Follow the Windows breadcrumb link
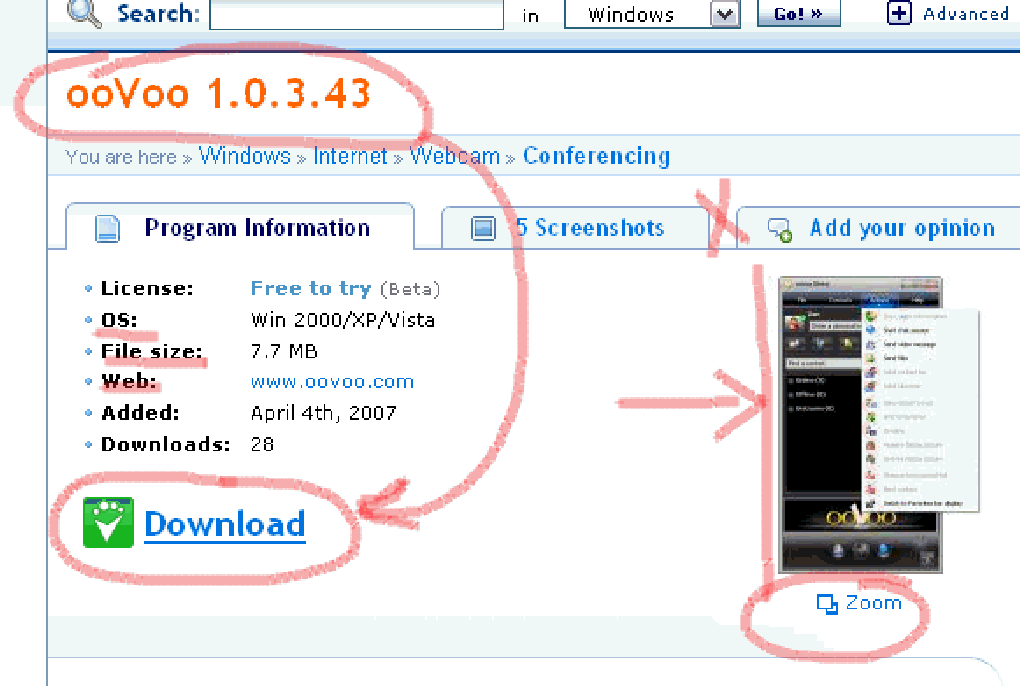 (245, 156)
